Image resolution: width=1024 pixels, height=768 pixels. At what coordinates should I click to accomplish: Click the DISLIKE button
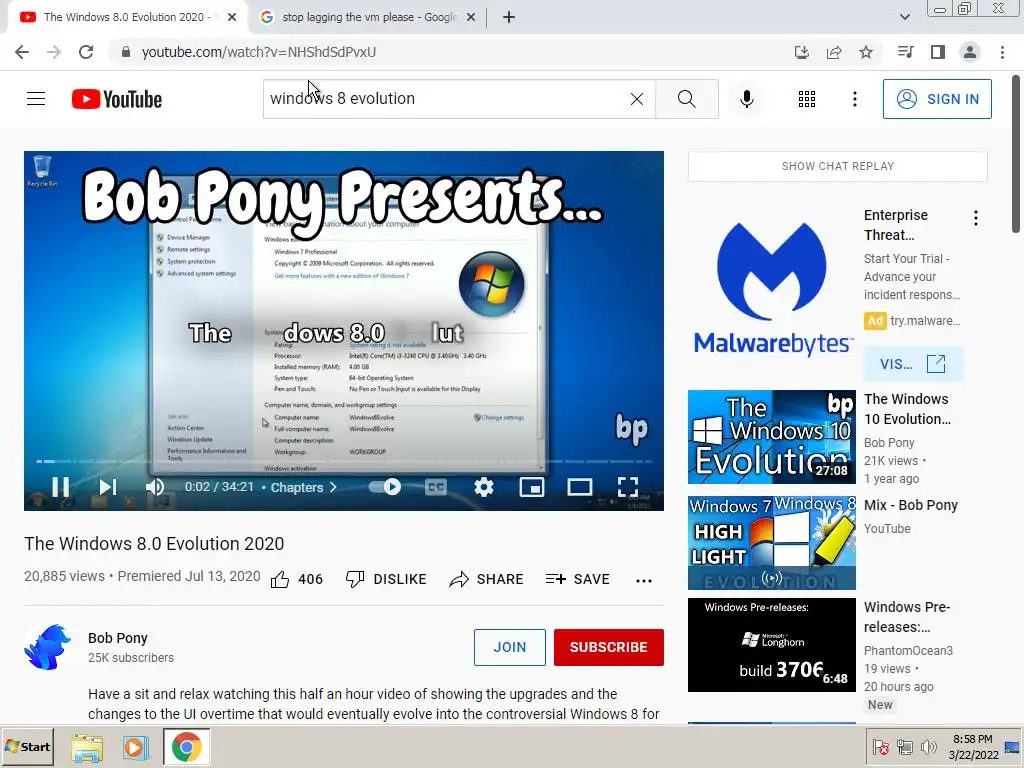(x=386, y=579)
